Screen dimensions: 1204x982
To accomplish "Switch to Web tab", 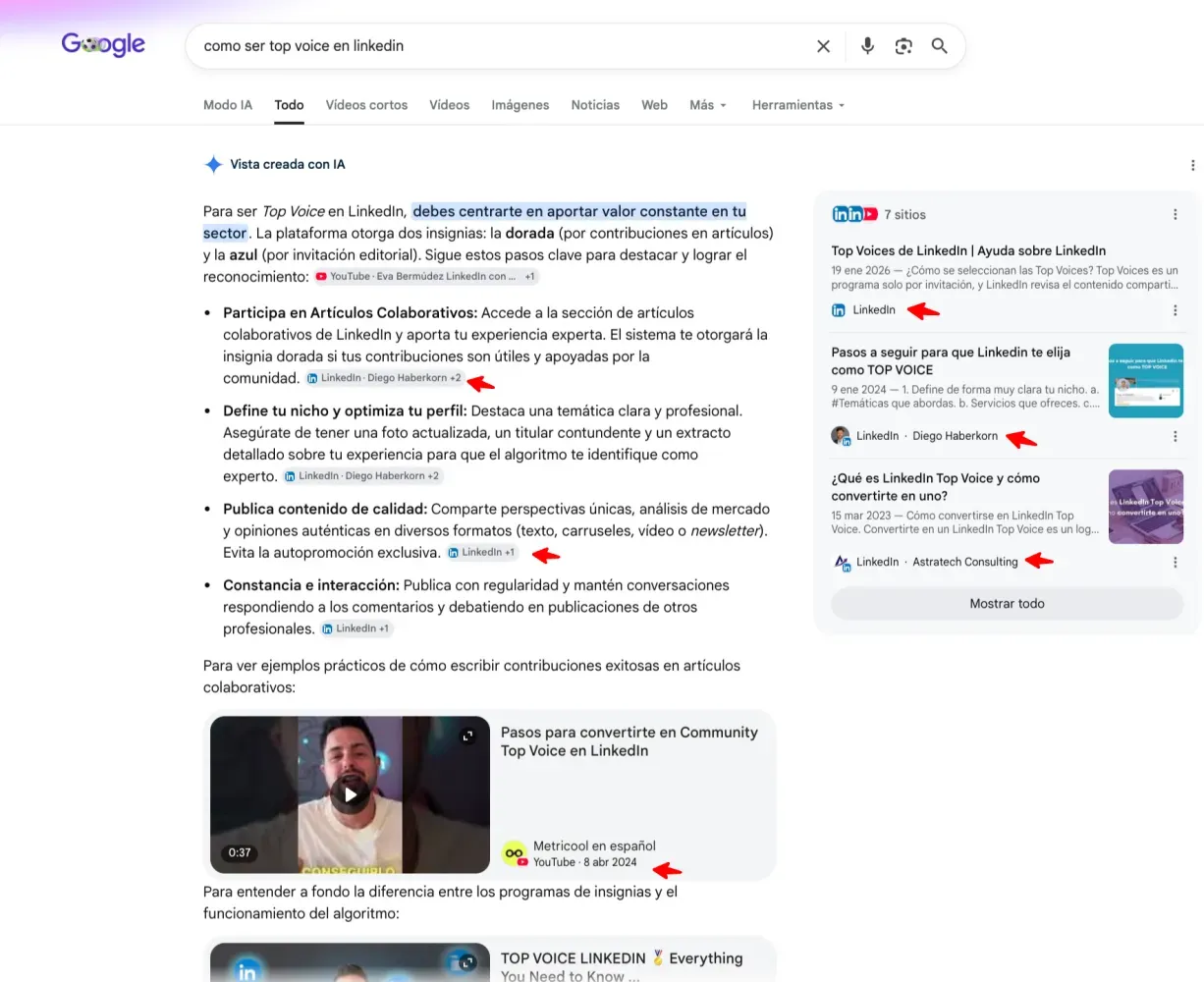I will point(654,105).
